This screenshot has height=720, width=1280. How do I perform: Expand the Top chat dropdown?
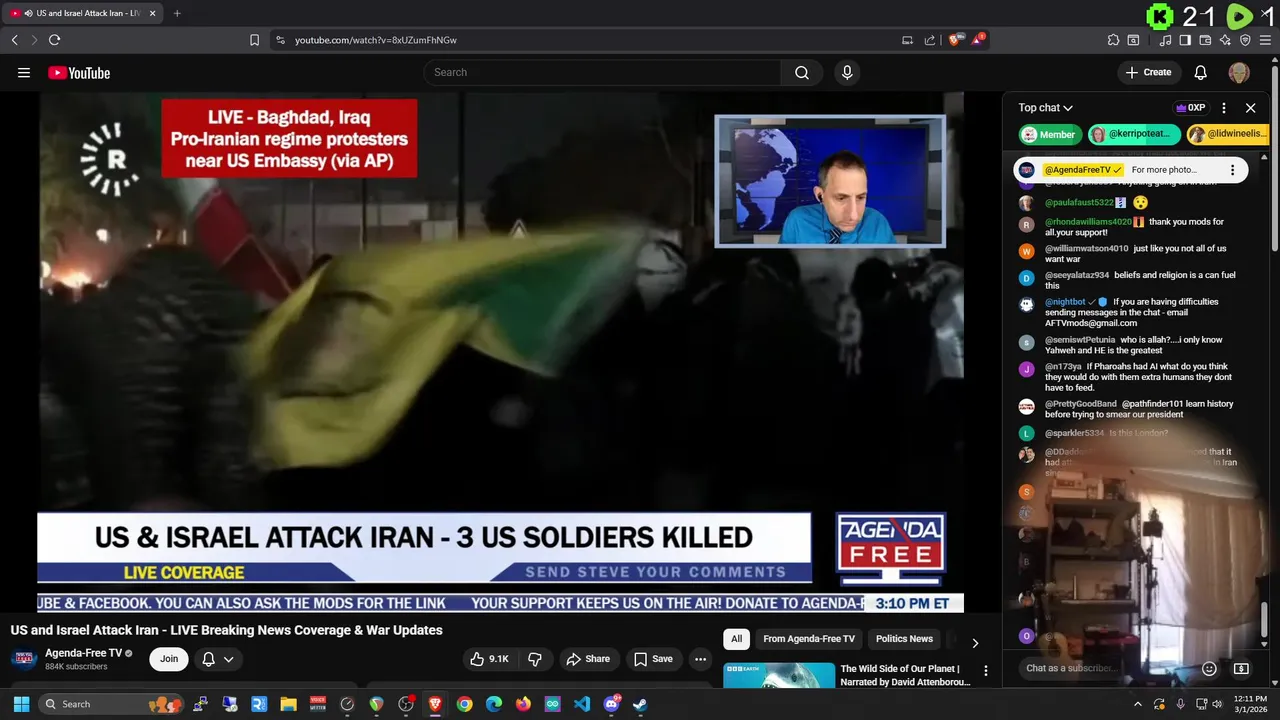[1046, 108]
